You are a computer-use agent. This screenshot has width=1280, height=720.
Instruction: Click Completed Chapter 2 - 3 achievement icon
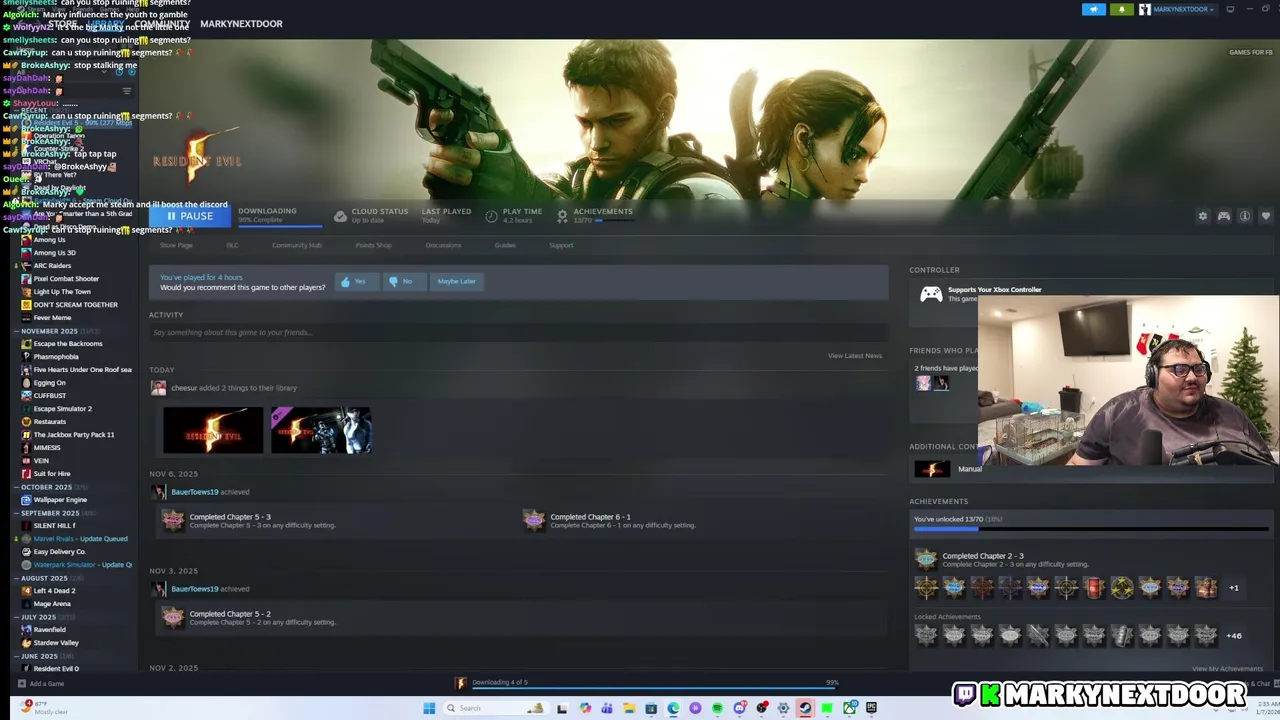(926, 559)
